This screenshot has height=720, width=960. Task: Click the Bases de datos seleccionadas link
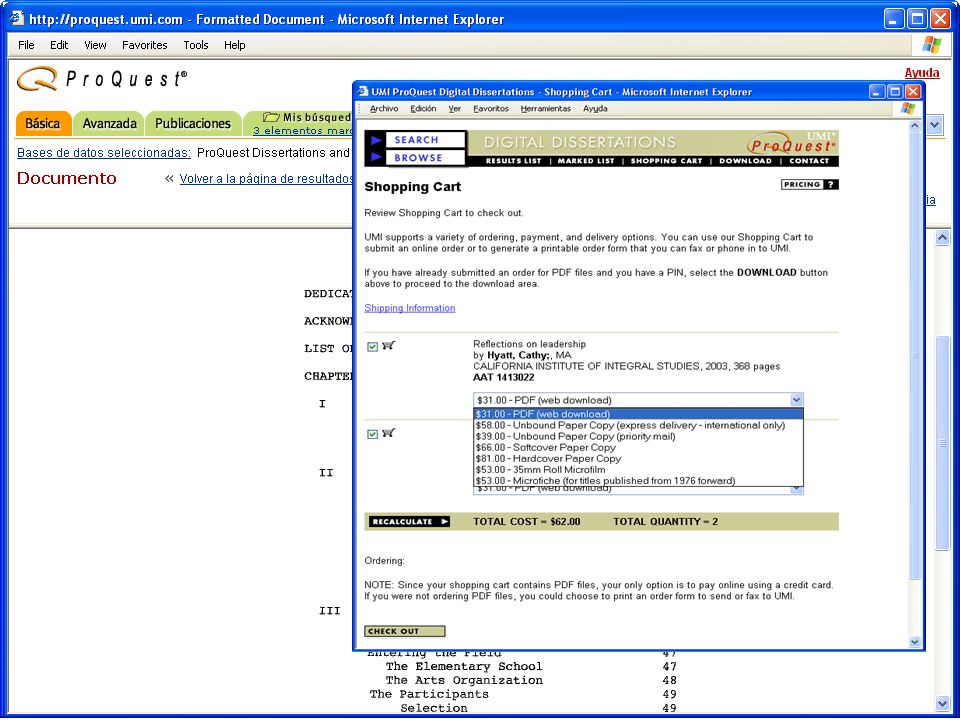[x=103, y=152]
